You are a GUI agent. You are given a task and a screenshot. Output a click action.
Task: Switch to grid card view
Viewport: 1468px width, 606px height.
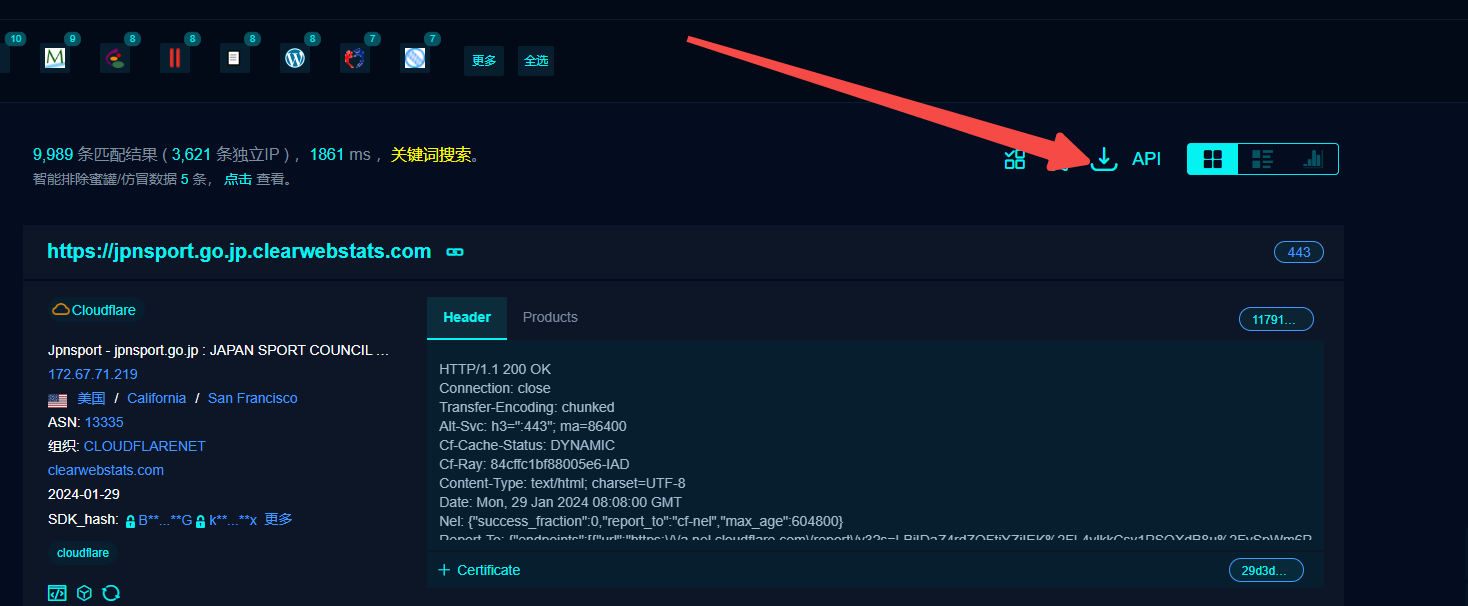(x=1212, y=159)
